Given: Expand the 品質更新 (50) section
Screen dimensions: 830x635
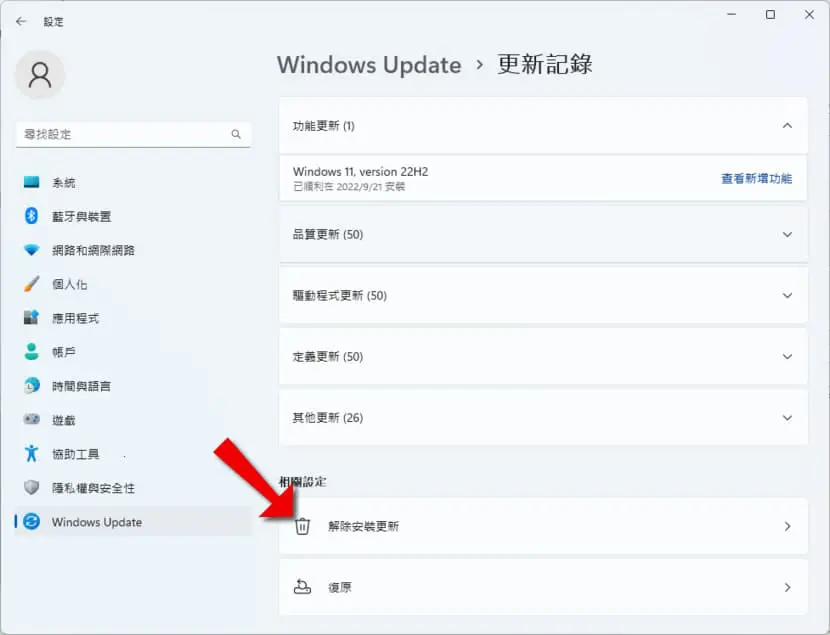Looking at the screenshot, I should [x=543, y=234].
